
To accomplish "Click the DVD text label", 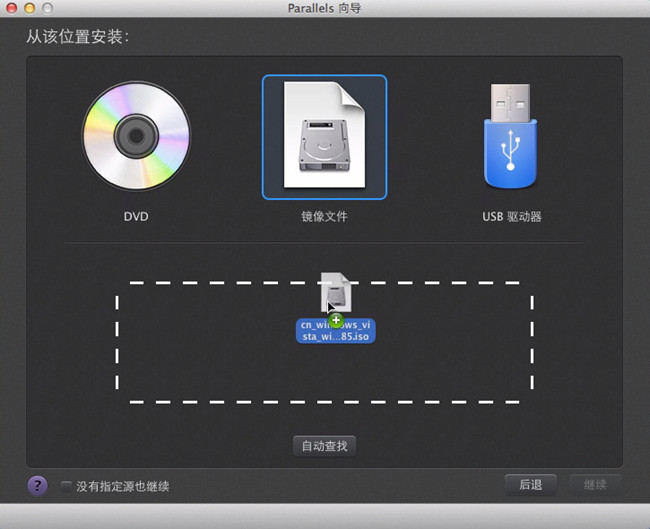I will (136, 216).
